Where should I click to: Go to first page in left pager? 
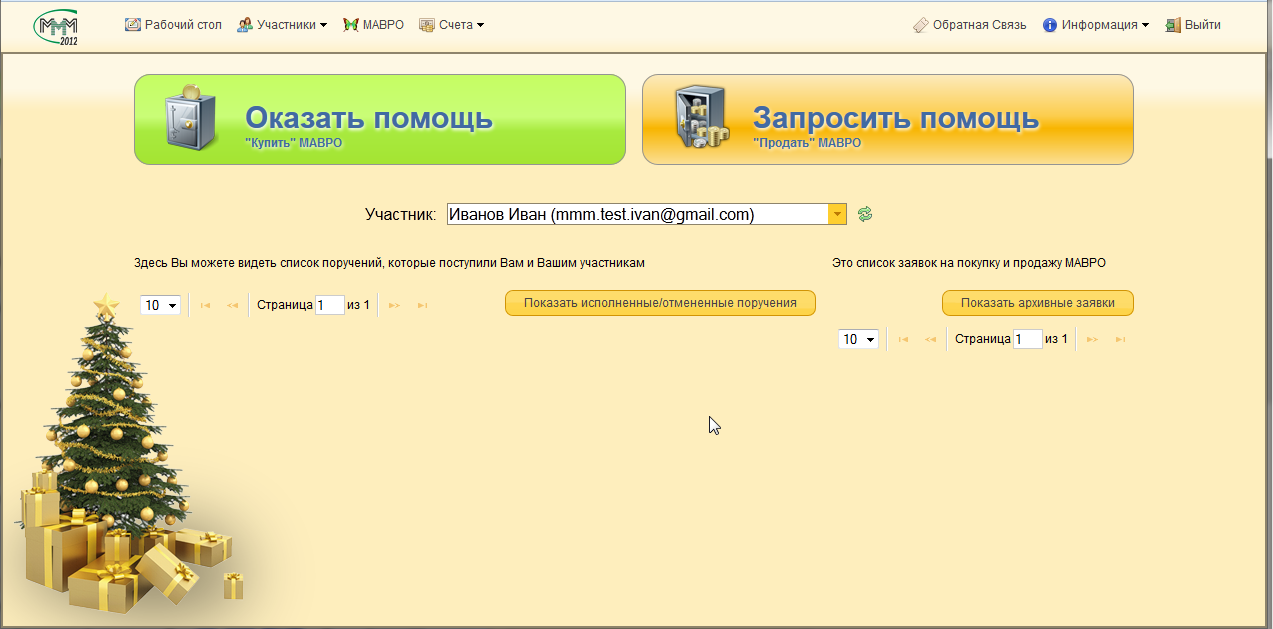pyautogui.click(x=205, y=305)
